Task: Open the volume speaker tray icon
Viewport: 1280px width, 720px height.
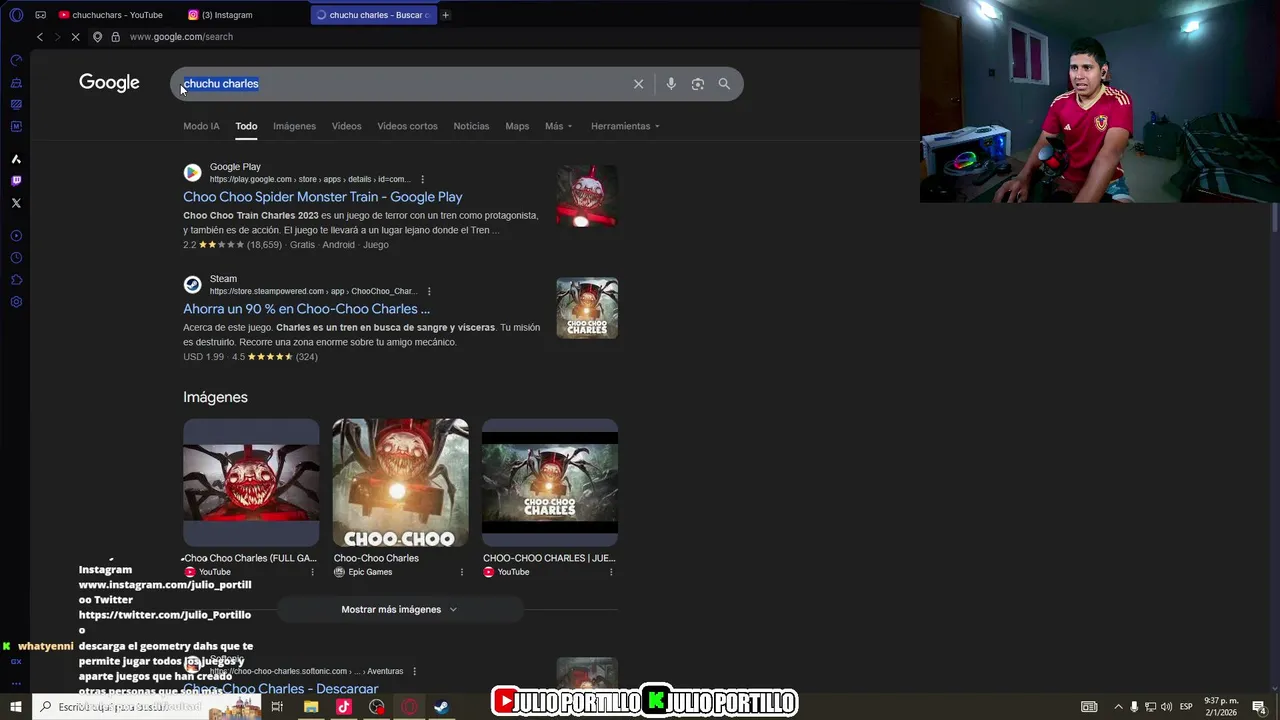Action: tap(1166, 707)
